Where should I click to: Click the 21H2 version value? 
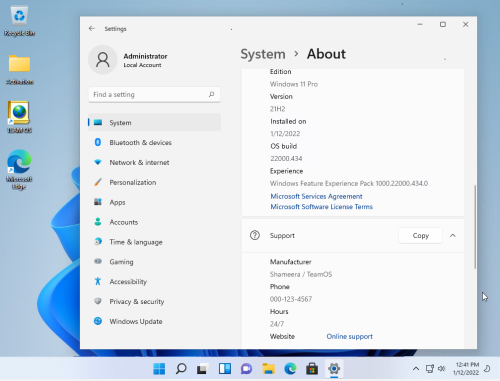(277, 109)
